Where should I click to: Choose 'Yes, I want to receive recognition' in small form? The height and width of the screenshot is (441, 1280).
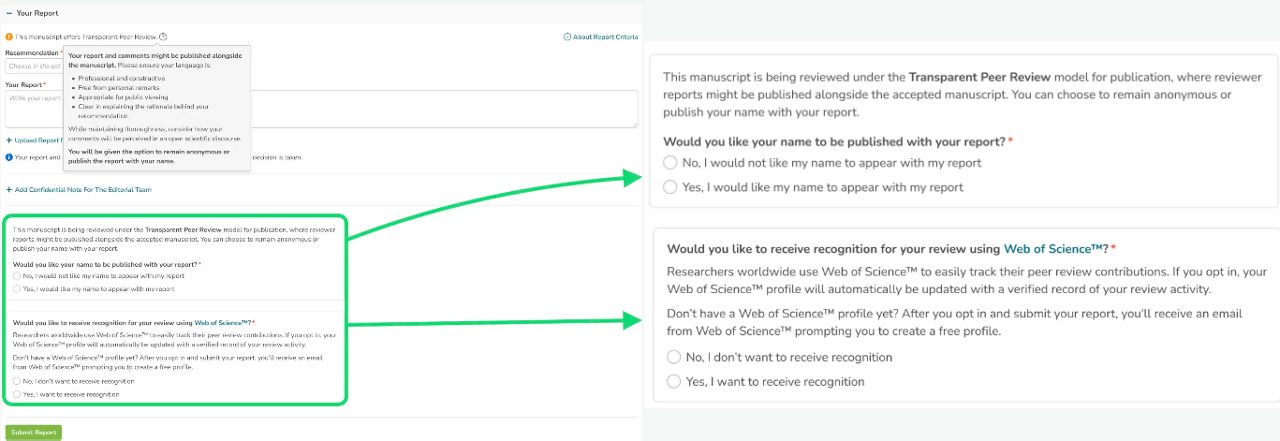pos(17,394)
